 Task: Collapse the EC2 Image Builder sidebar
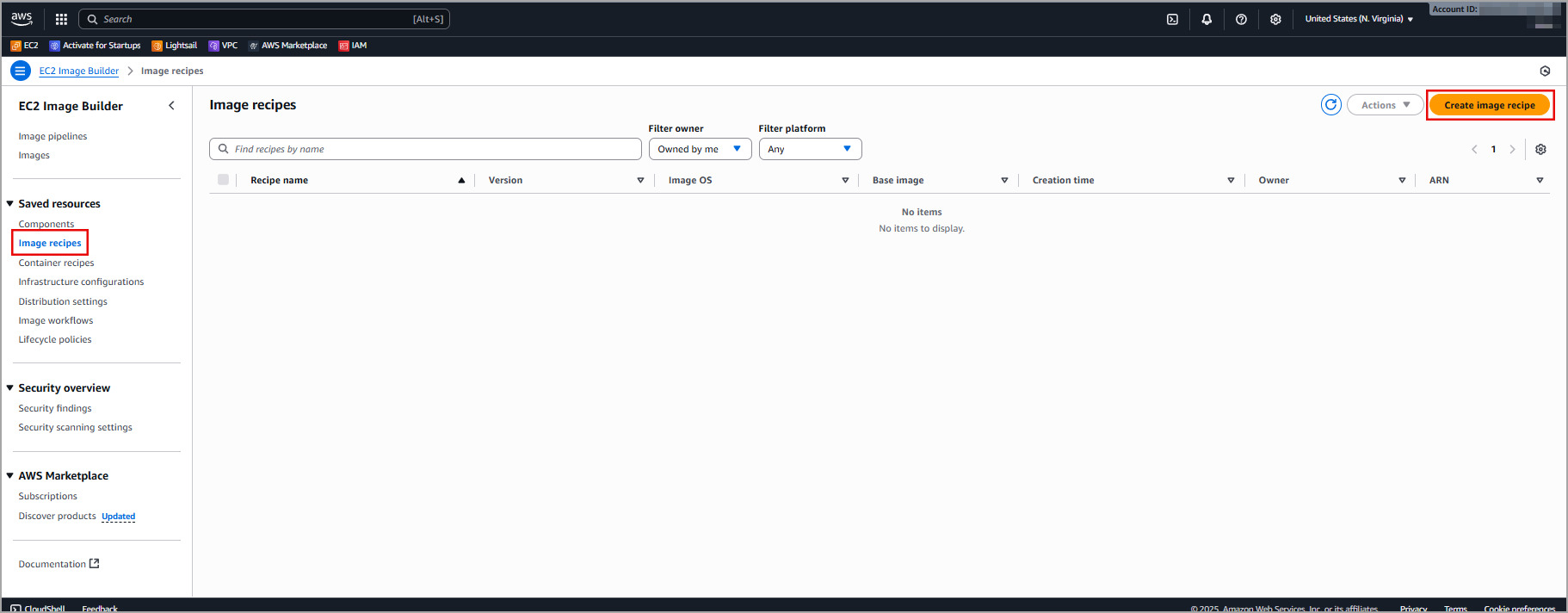pos(171,106)
